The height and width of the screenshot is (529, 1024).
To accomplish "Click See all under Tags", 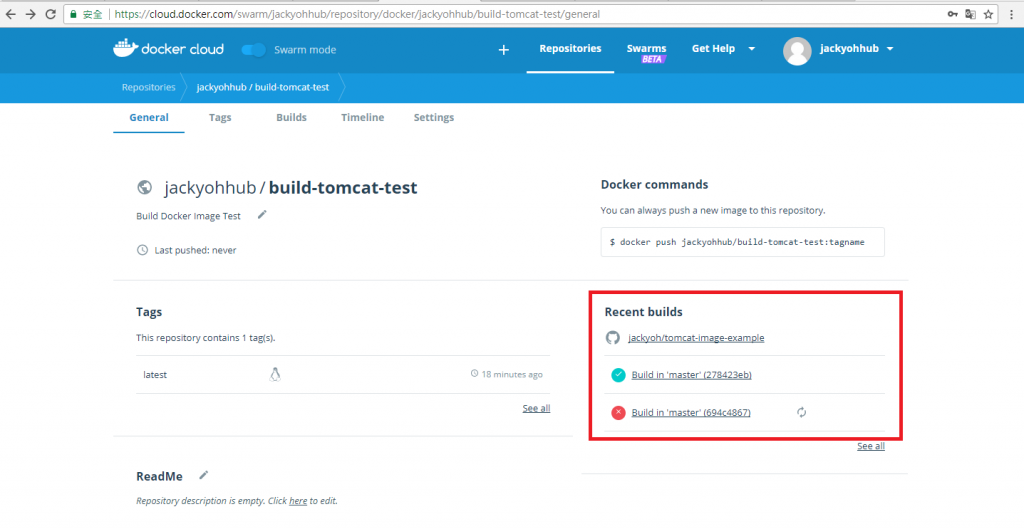I will click(536, 408).
